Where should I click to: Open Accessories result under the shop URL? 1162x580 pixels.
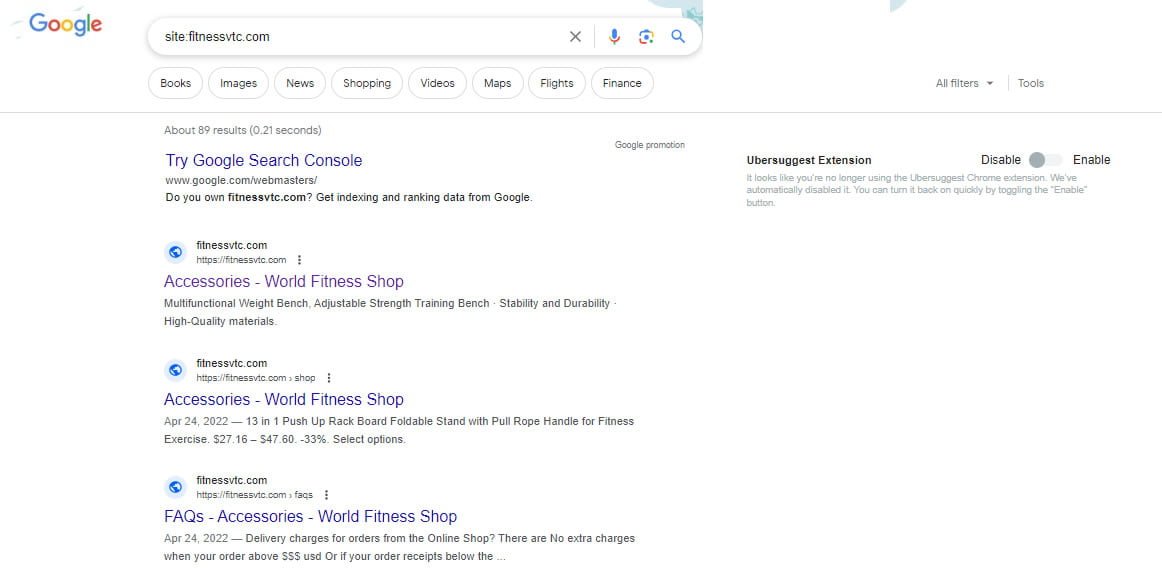[284, 399]
